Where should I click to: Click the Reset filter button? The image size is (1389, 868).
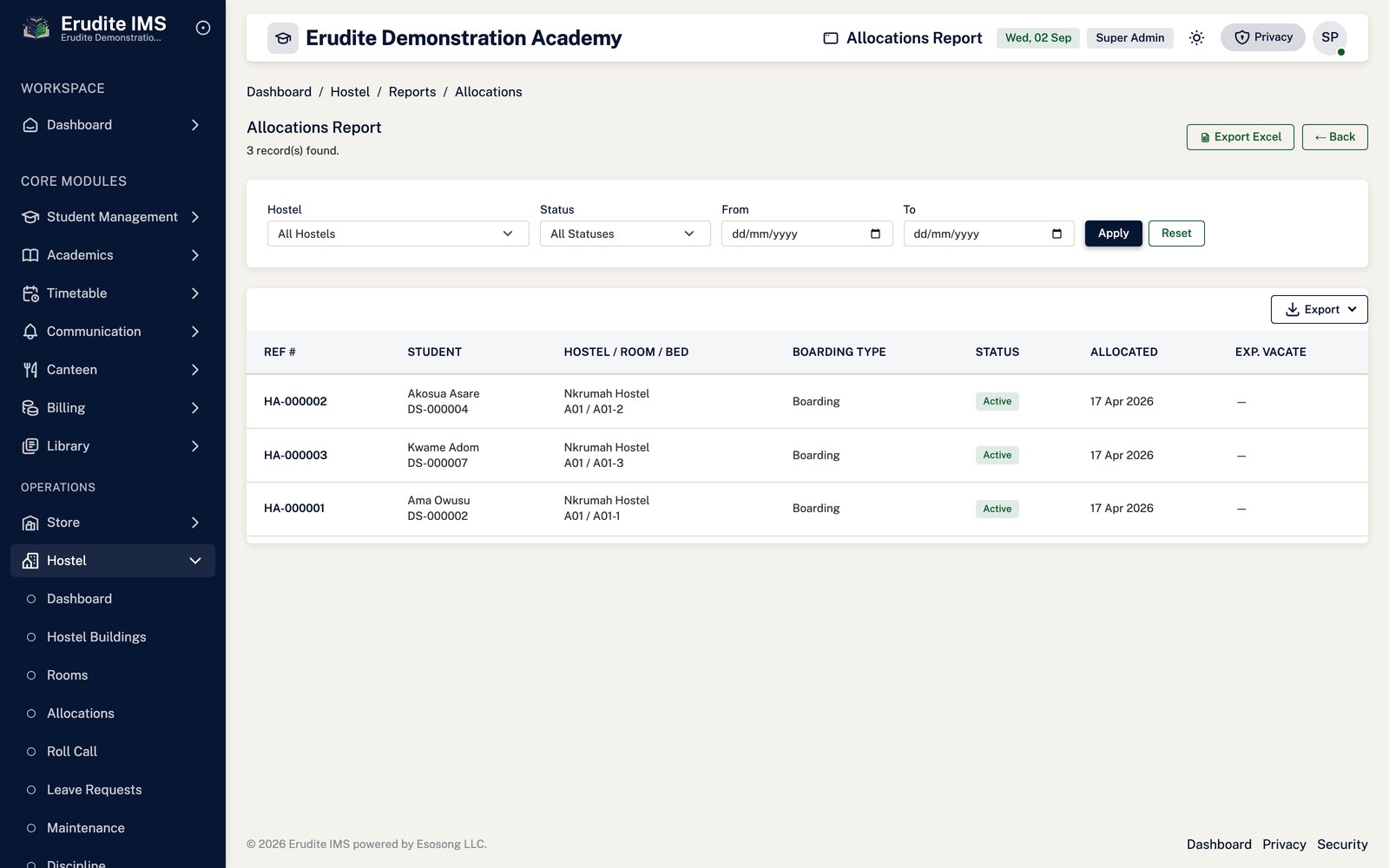click(1176, 233)
